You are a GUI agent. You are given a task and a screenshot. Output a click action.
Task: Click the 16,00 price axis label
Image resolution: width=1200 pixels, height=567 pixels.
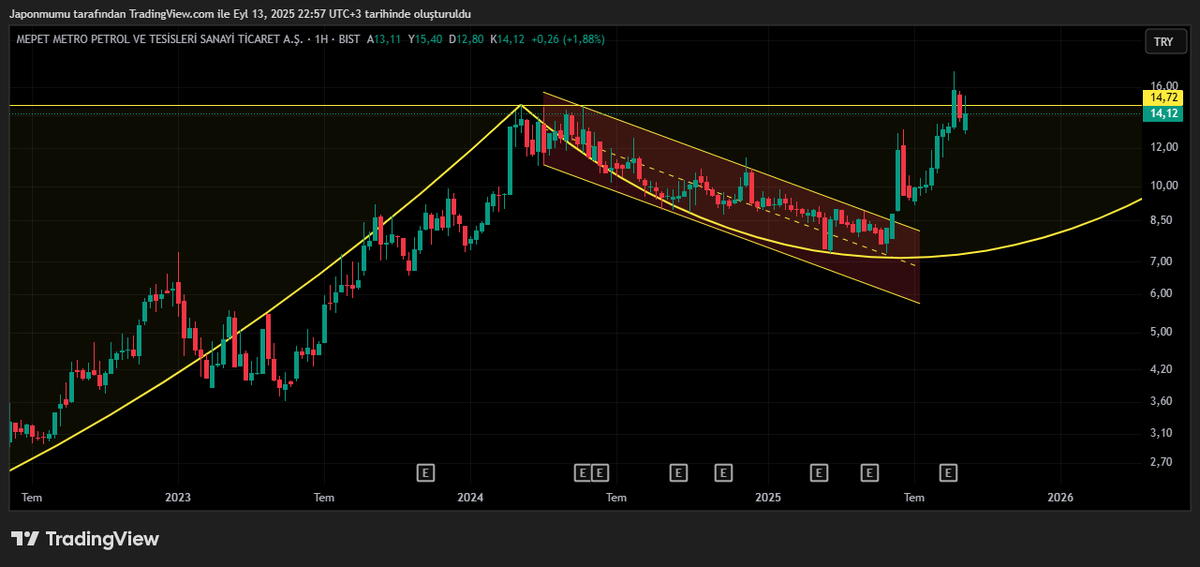pyautogui.click(x=1163, y=86)
